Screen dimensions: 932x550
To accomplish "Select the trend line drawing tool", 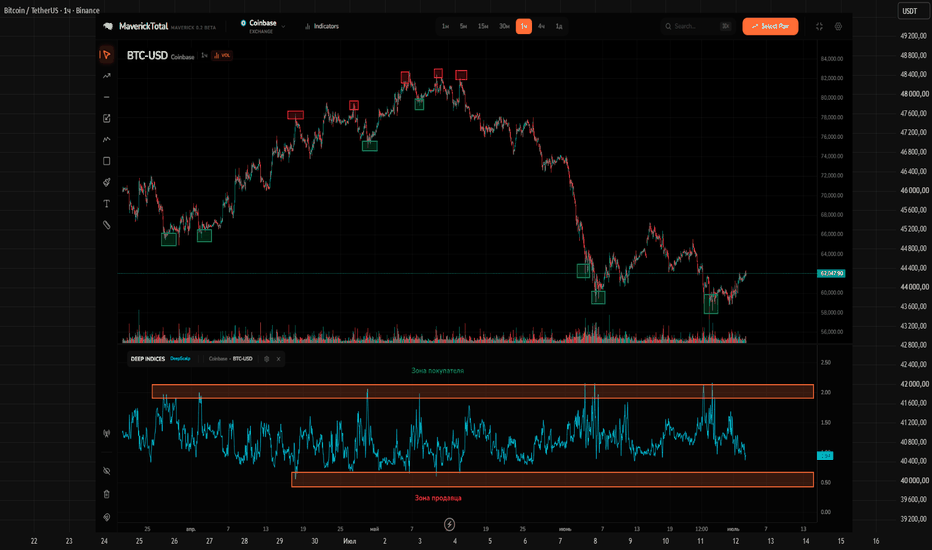I will [x=106, y=76].
